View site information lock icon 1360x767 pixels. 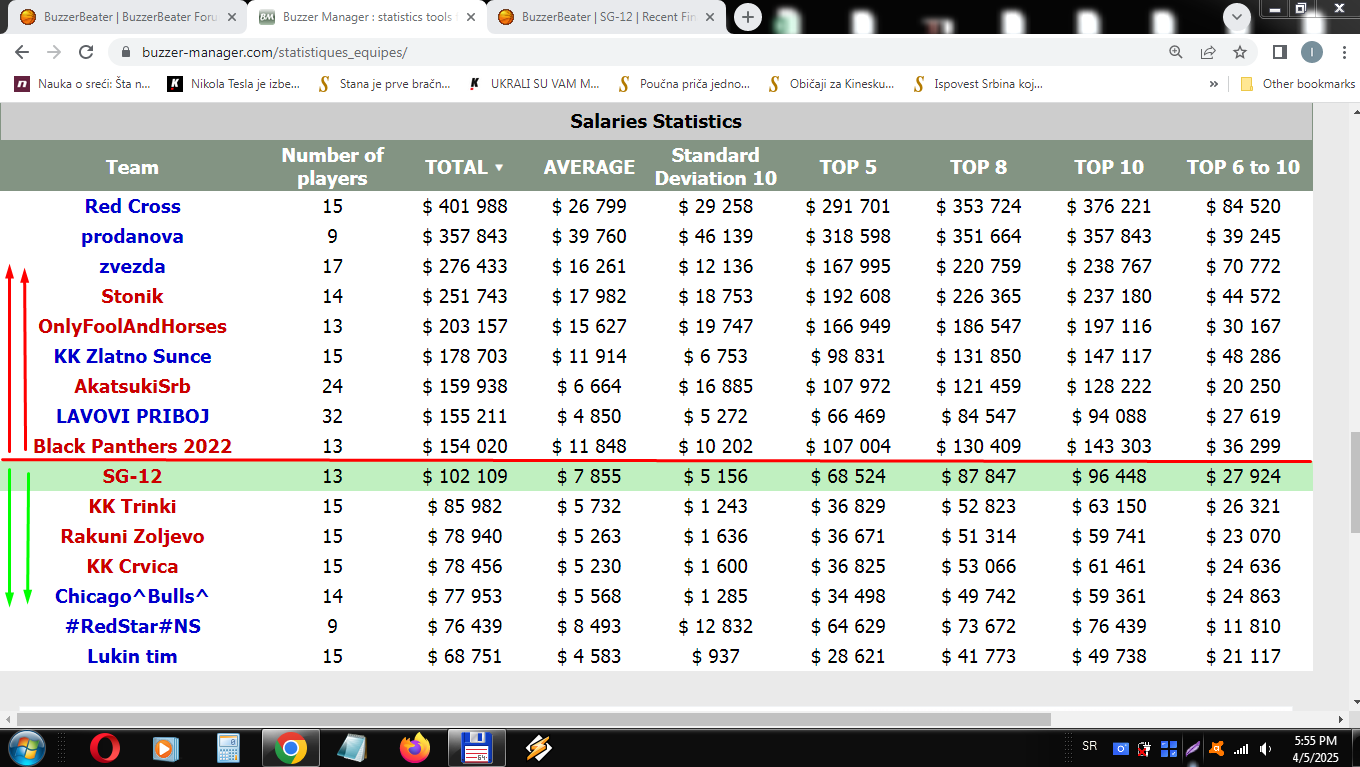(126, 52)
